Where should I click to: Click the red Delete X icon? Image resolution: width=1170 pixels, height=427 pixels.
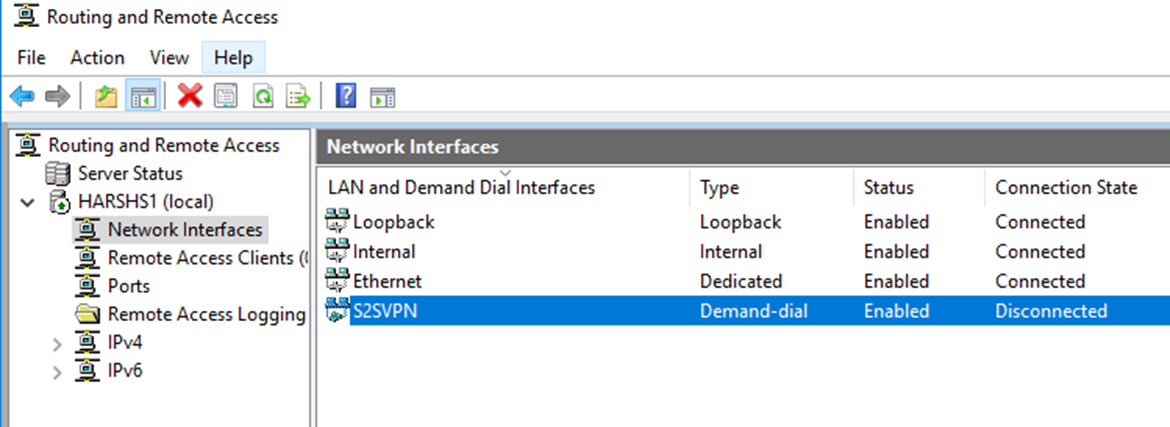pyautogui.click(x=190, y=96)
